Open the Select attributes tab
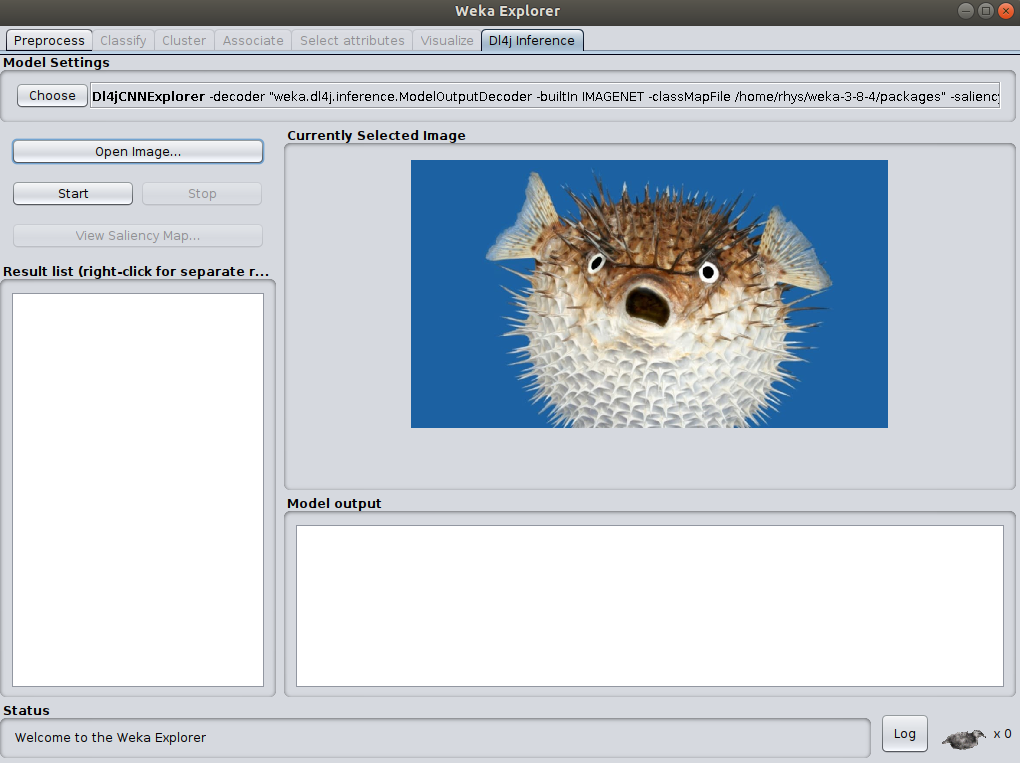Viewport: 1020px width, 763px height. (352, 40)
